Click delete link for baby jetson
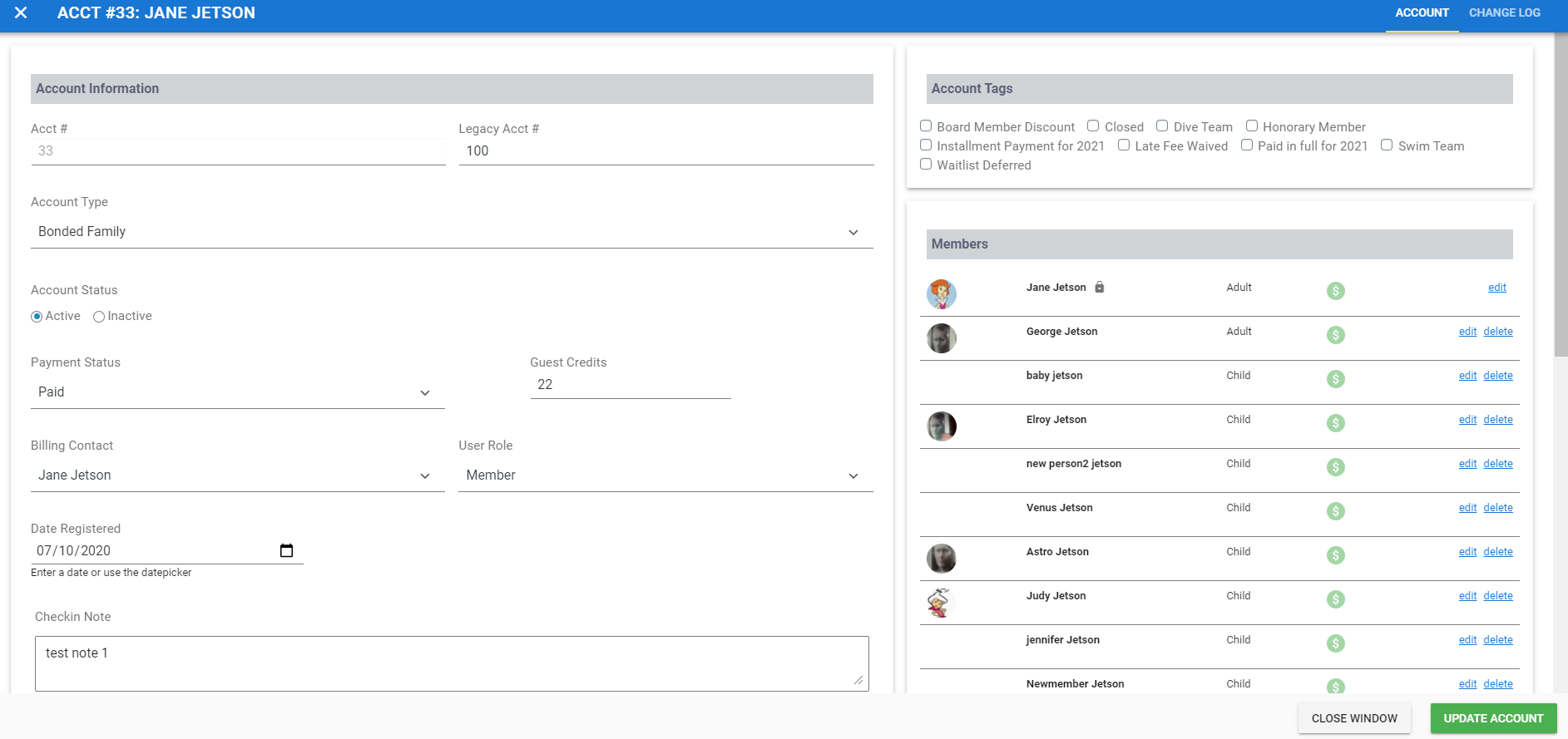The height and width of the screenshot is (739, 1568). 1498,376
